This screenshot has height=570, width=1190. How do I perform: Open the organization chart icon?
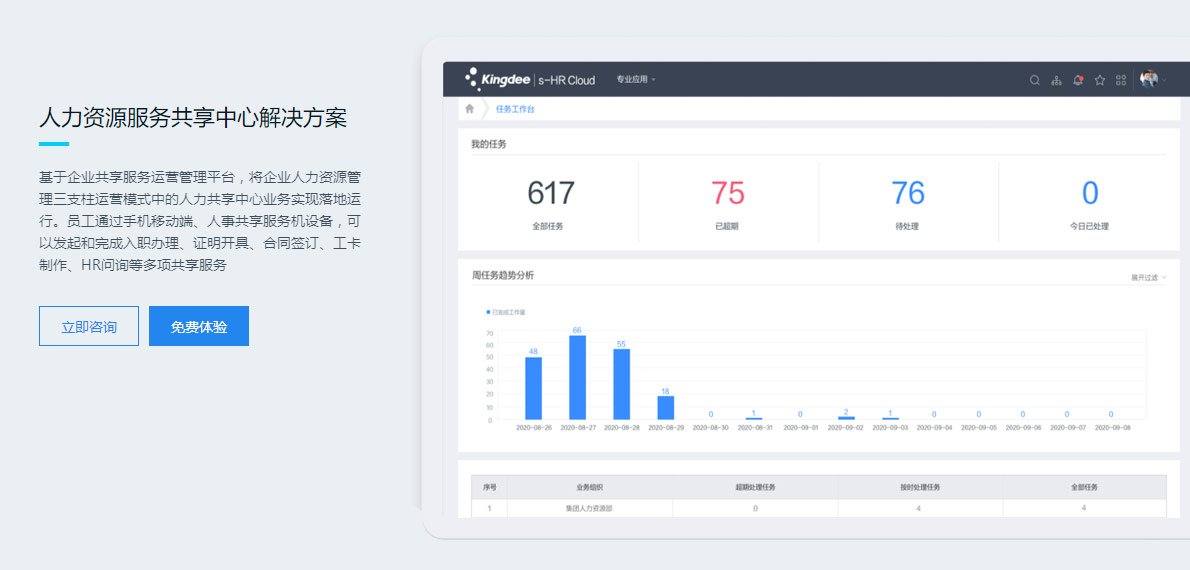click(x=1056, y=80)
